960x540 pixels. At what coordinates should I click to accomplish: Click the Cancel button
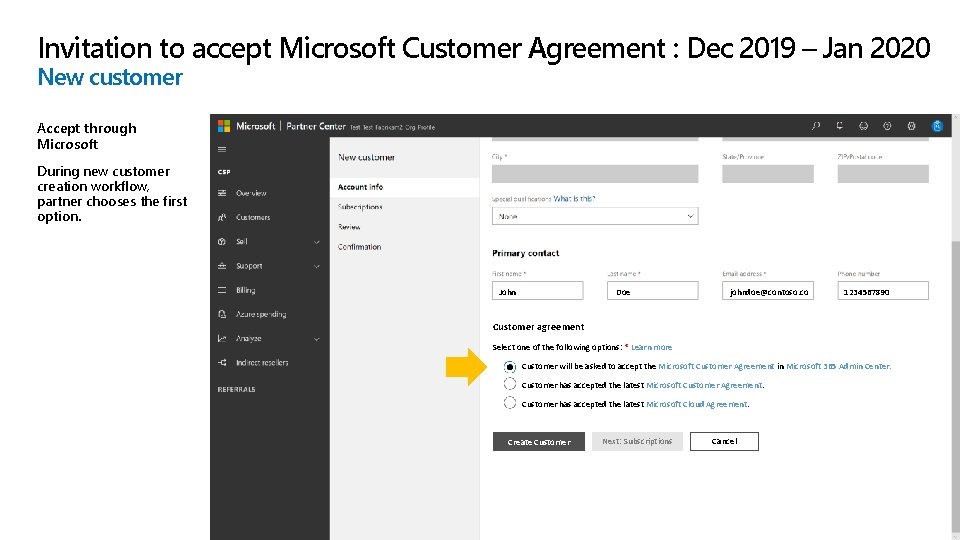point(724,441)
